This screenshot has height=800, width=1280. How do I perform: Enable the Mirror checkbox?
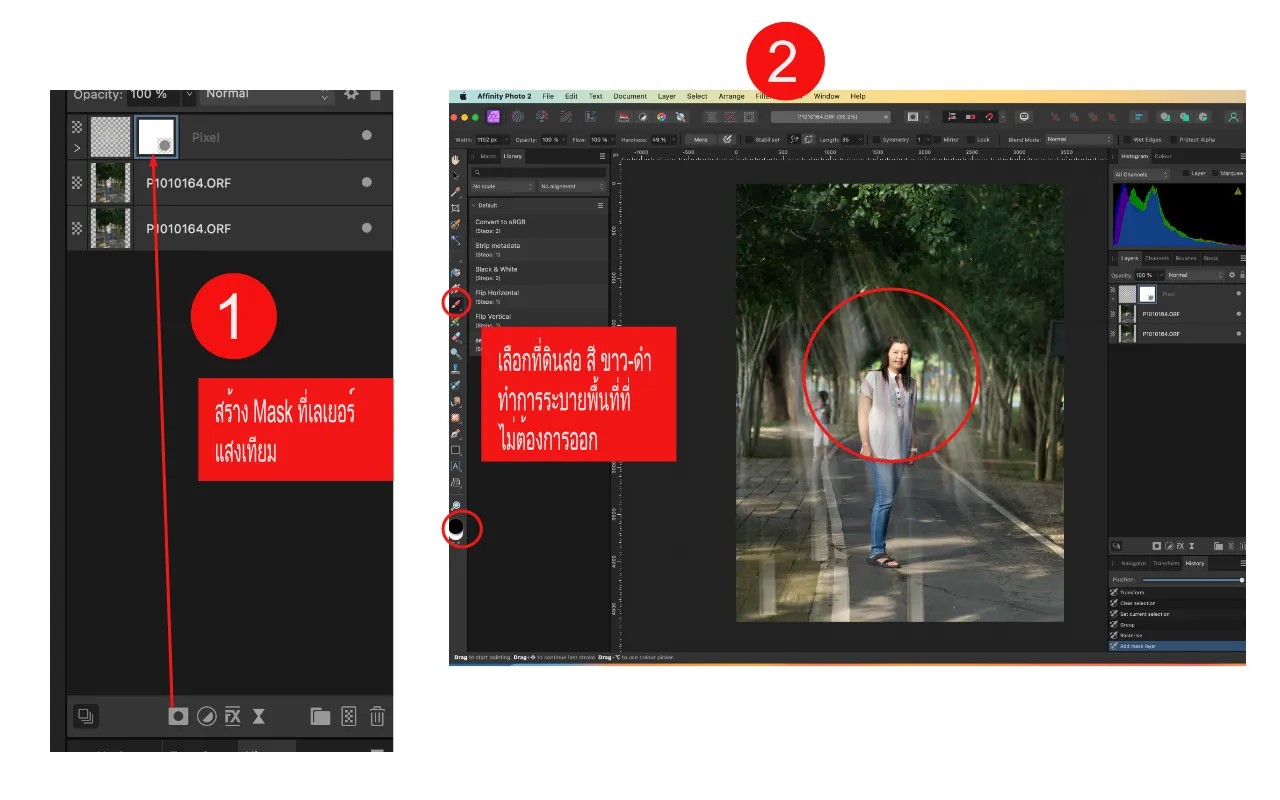(x=937, y=140)
